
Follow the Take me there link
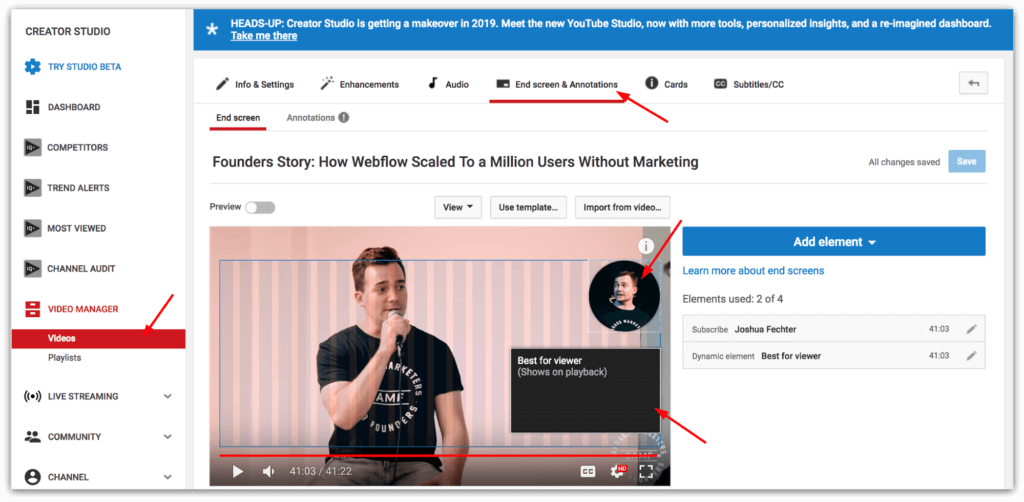[264, 36]
